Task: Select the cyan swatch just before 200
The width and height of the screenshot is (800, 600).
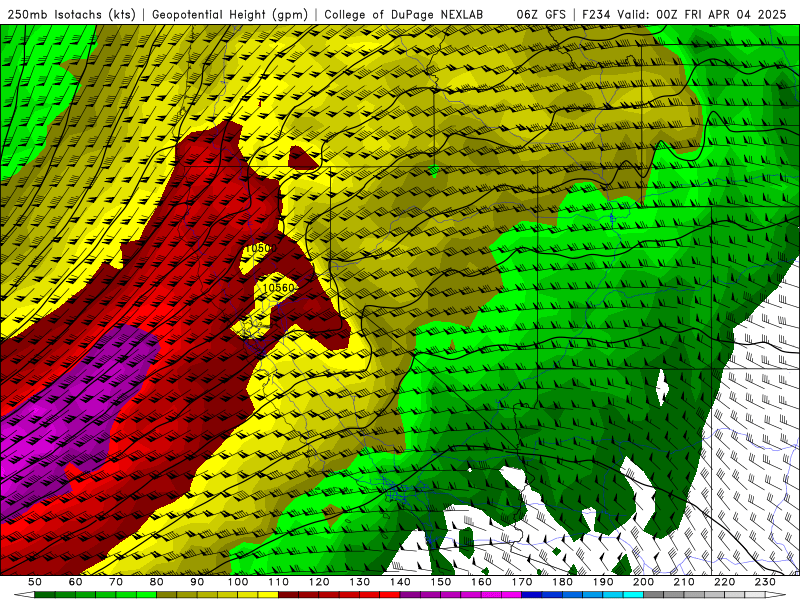Action: point(634,595)
